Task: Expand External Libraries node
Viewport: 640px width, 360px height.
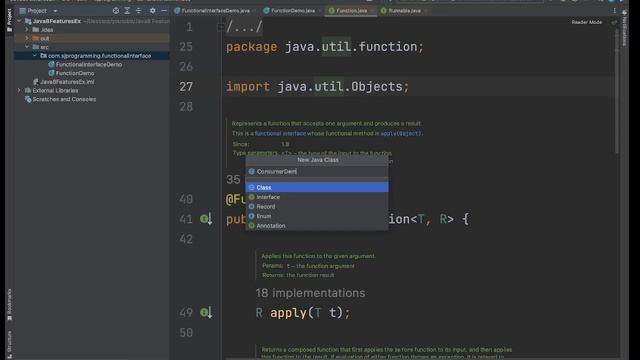Action: (x=19, y=90)
